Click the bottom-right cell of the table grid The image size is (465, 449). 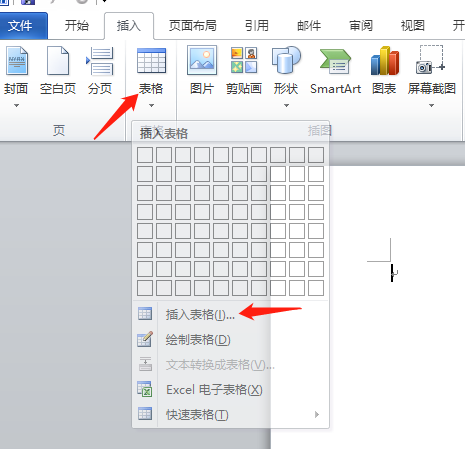tap(316, 288)
